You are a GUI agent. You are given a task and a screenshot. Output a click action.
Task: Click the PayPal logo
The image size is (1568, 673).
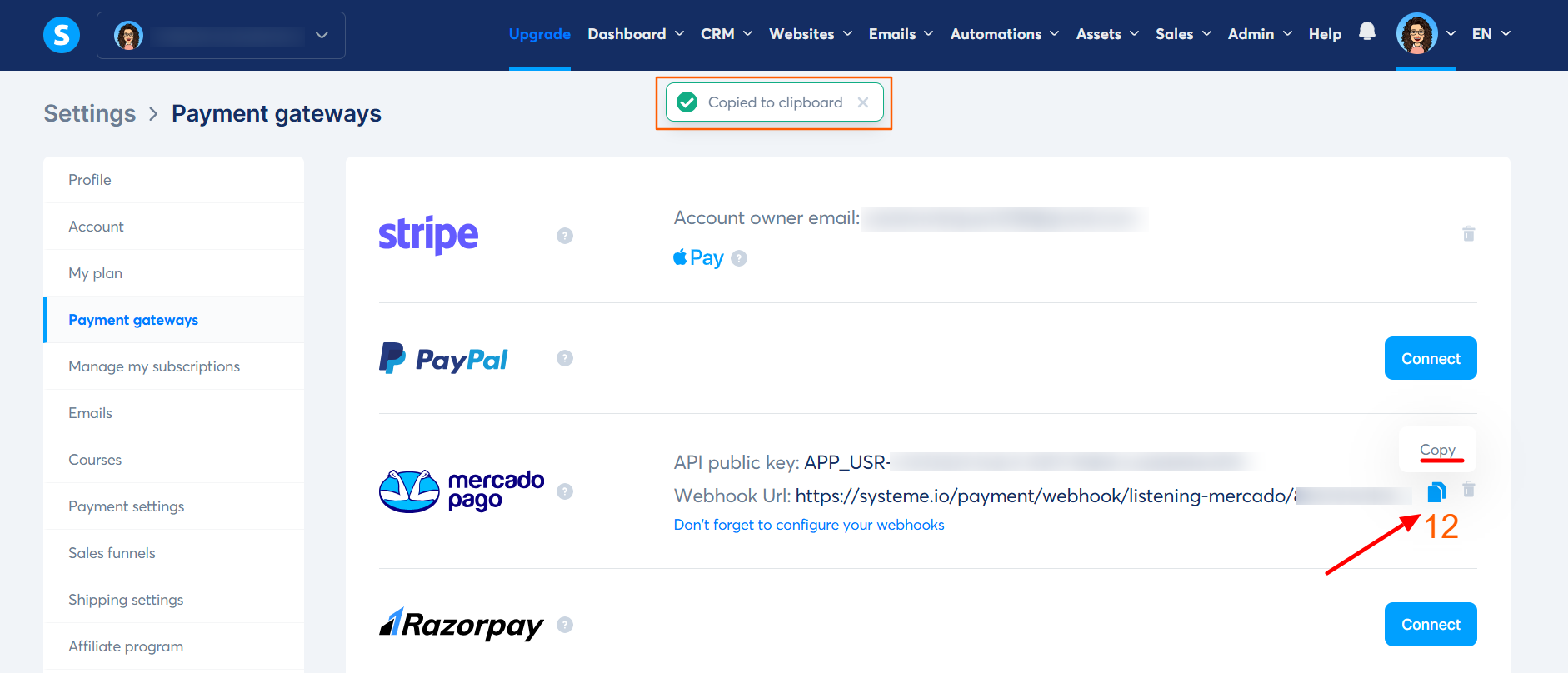443,358
